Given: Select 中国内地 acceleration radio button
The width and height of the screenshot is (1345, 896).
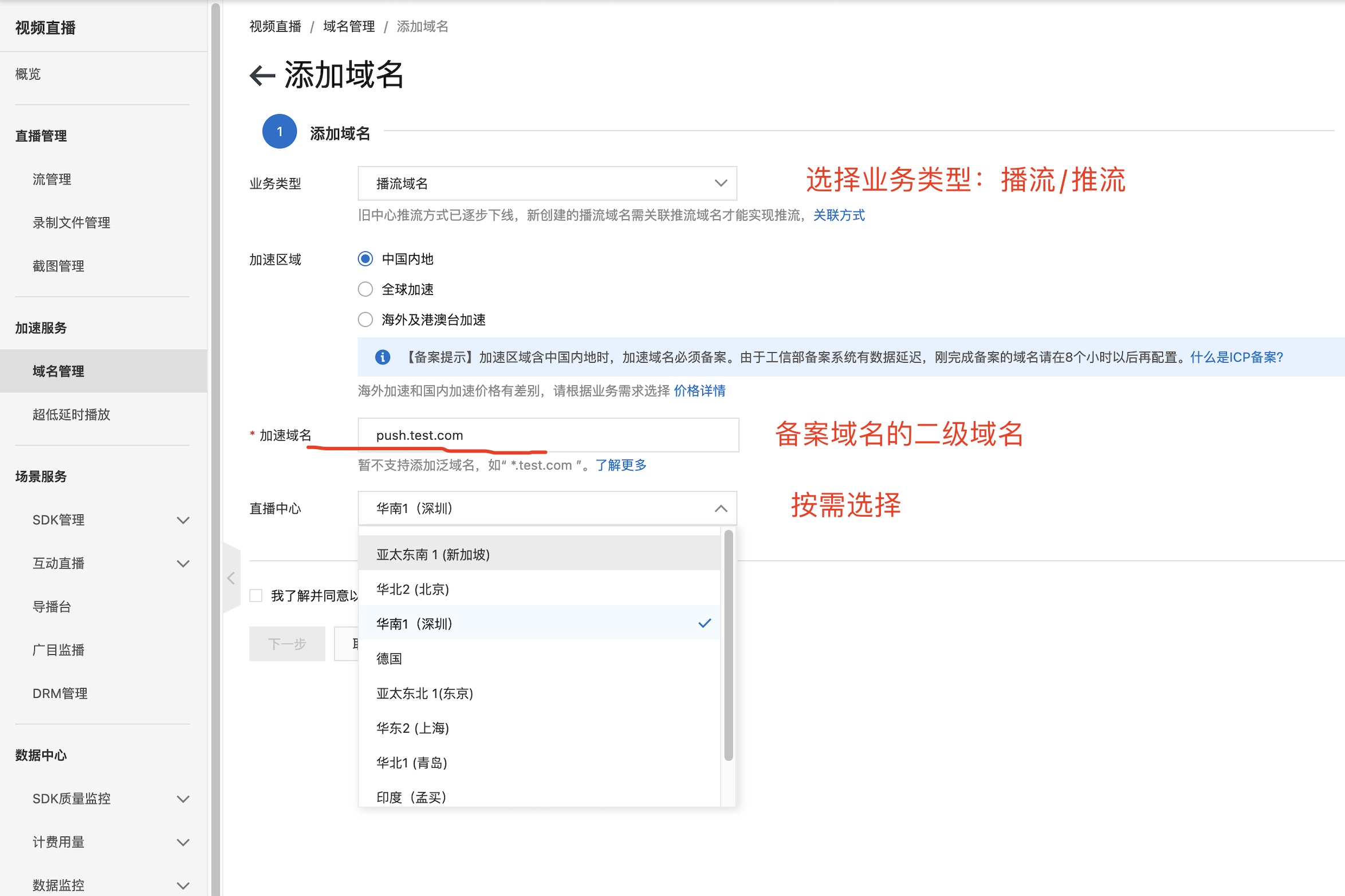Looking at the screenshot, I should pyautogui.click(x=365, y=259).
